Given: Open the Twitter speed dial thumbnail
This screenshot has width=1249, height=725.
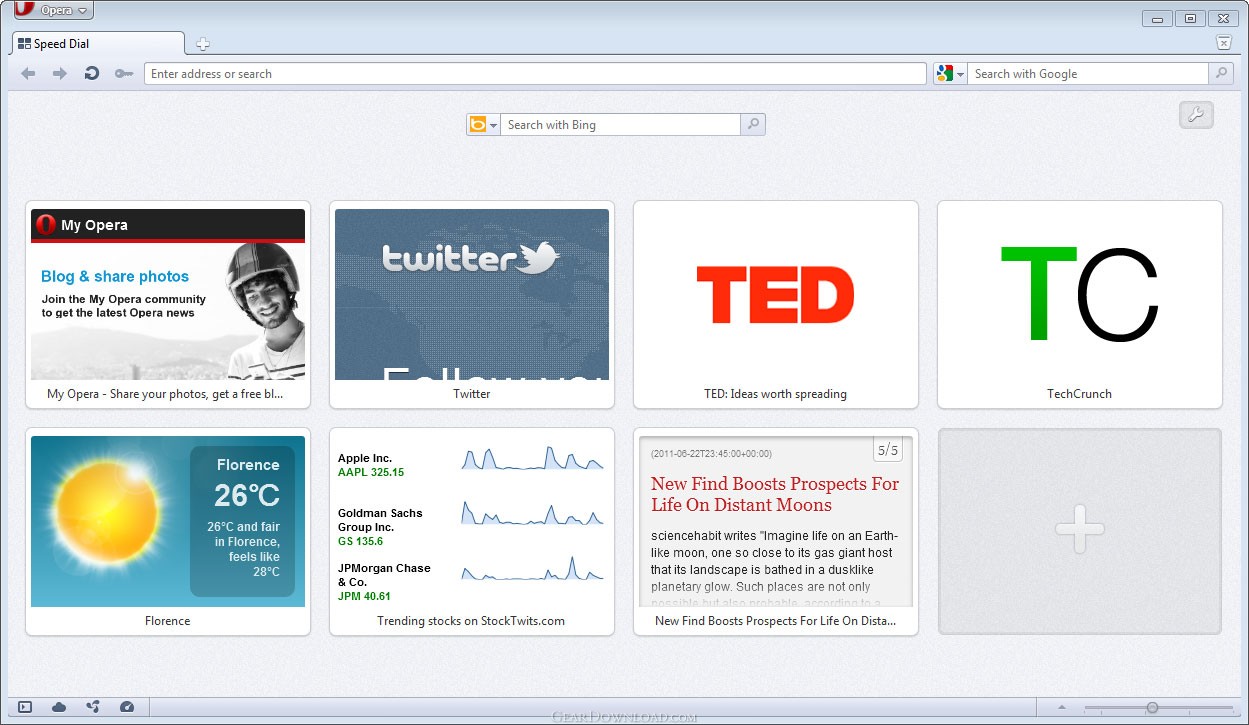Looking at the screenshot, I should click(472, 295).
